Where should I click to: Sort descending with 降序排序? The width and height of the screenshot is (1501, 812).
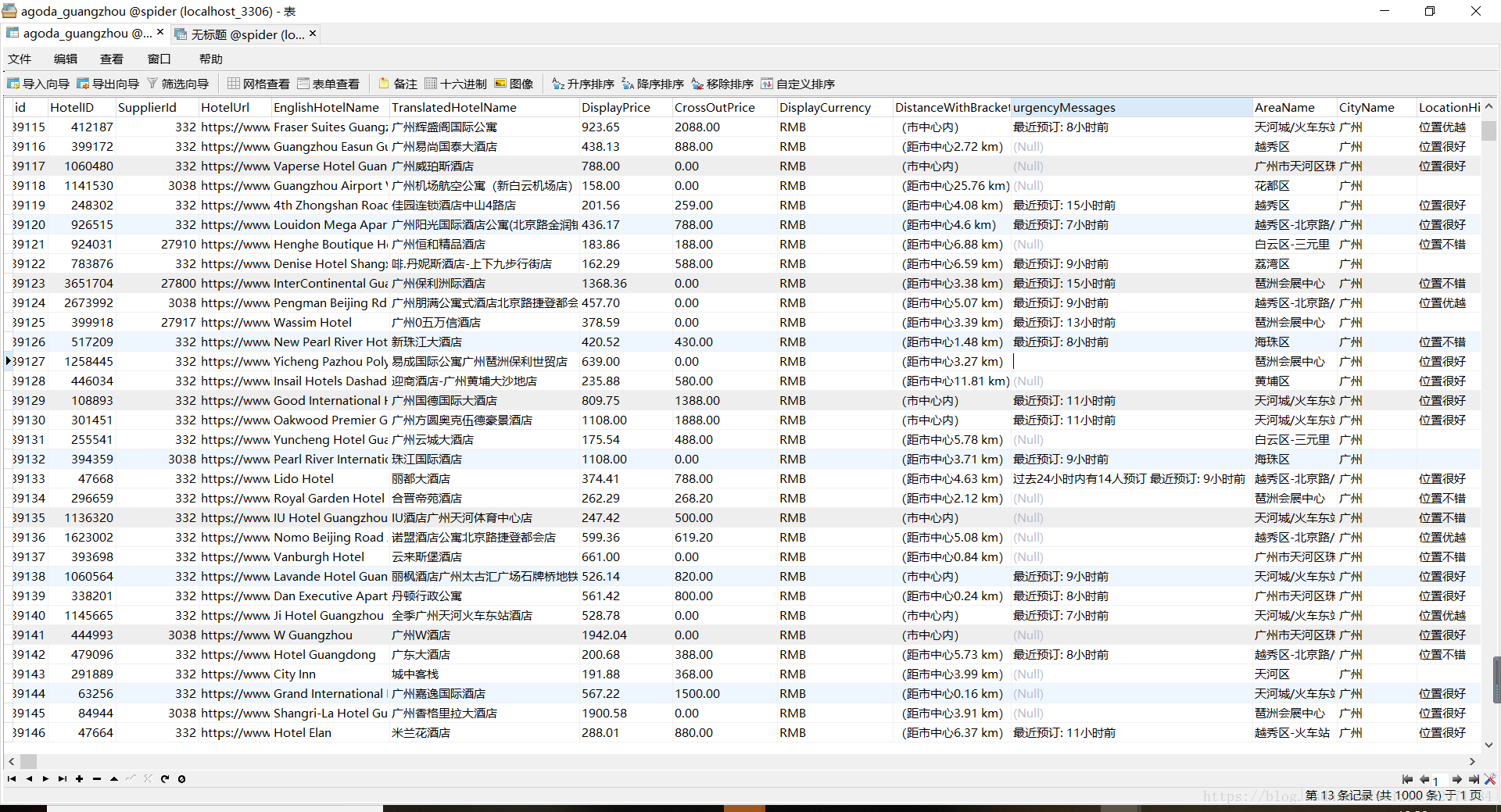(653, 84)
